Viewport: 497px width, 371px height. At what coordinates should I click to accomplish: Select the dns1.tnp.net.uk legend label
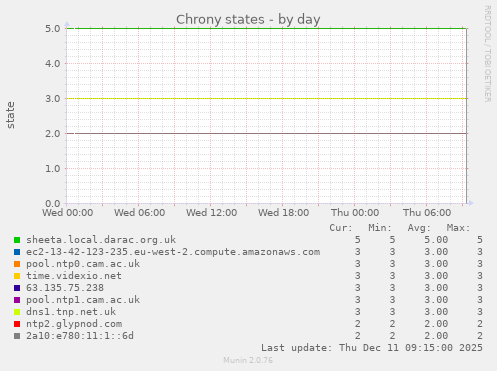pyautogui.click(x=71, y=312)
